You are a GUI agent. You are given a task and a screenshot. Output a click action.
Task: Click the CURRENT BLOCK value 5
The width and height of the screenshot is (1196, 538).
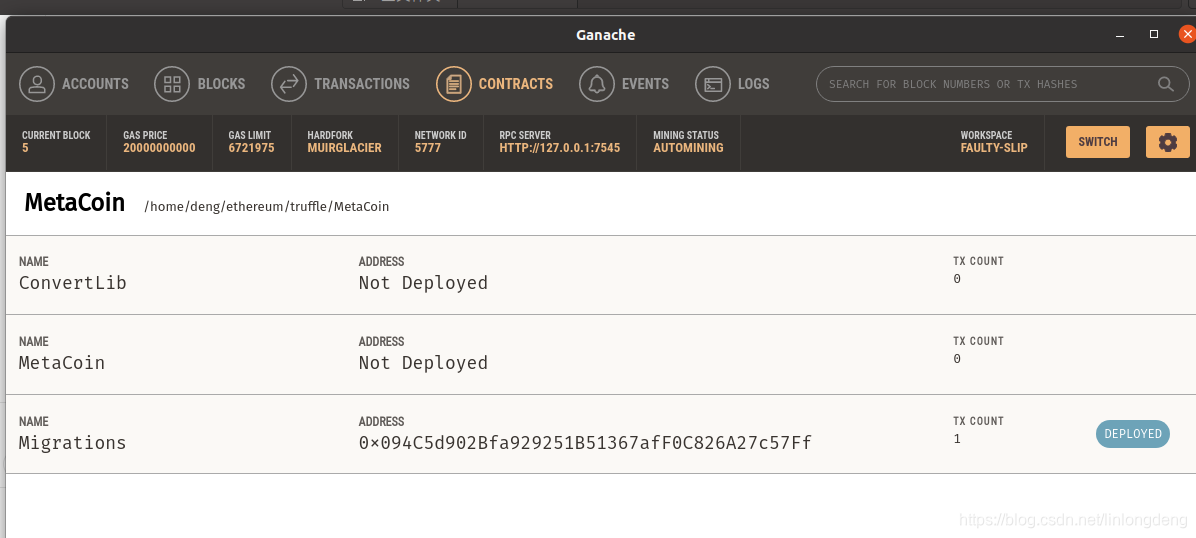pyautogui.click(x=25, y=148)
